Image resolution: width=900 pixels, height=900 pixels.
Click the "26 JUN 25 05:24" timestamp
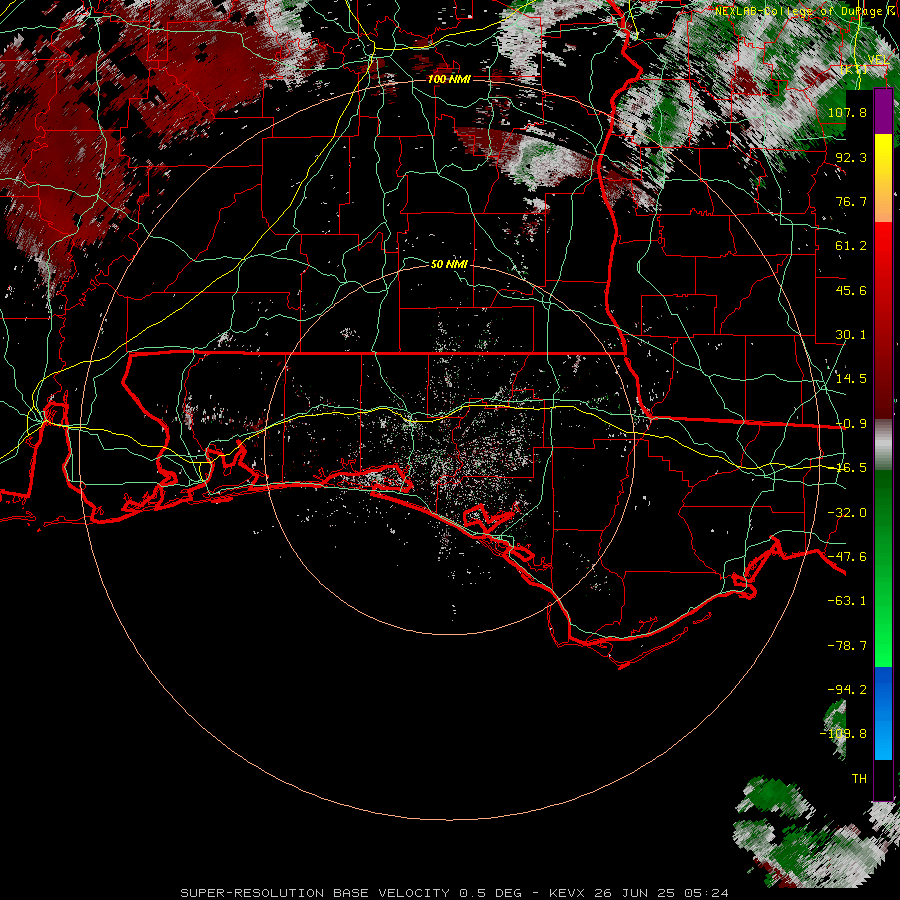tap(662, 893)
